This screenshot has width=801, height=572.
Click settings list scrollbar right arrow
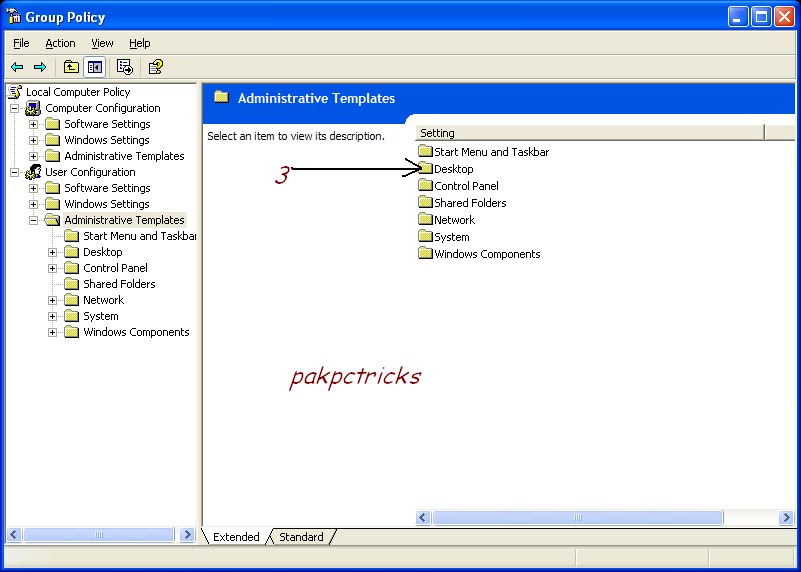[786, 517]
